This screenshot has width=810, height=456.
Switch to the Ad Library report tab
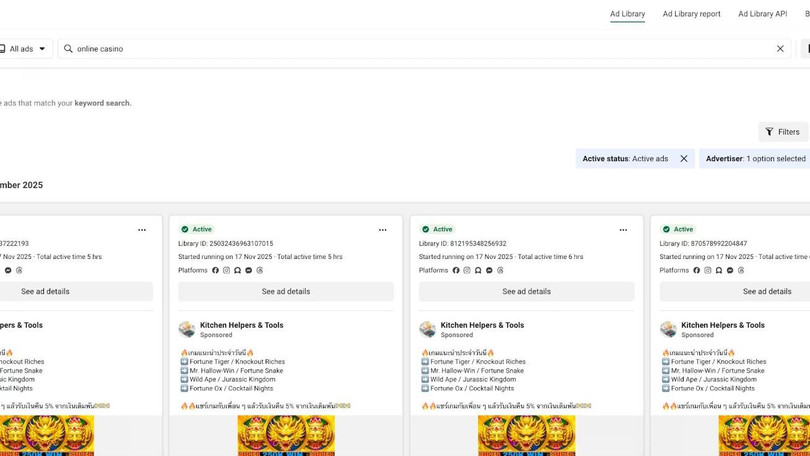click(691, 14)
